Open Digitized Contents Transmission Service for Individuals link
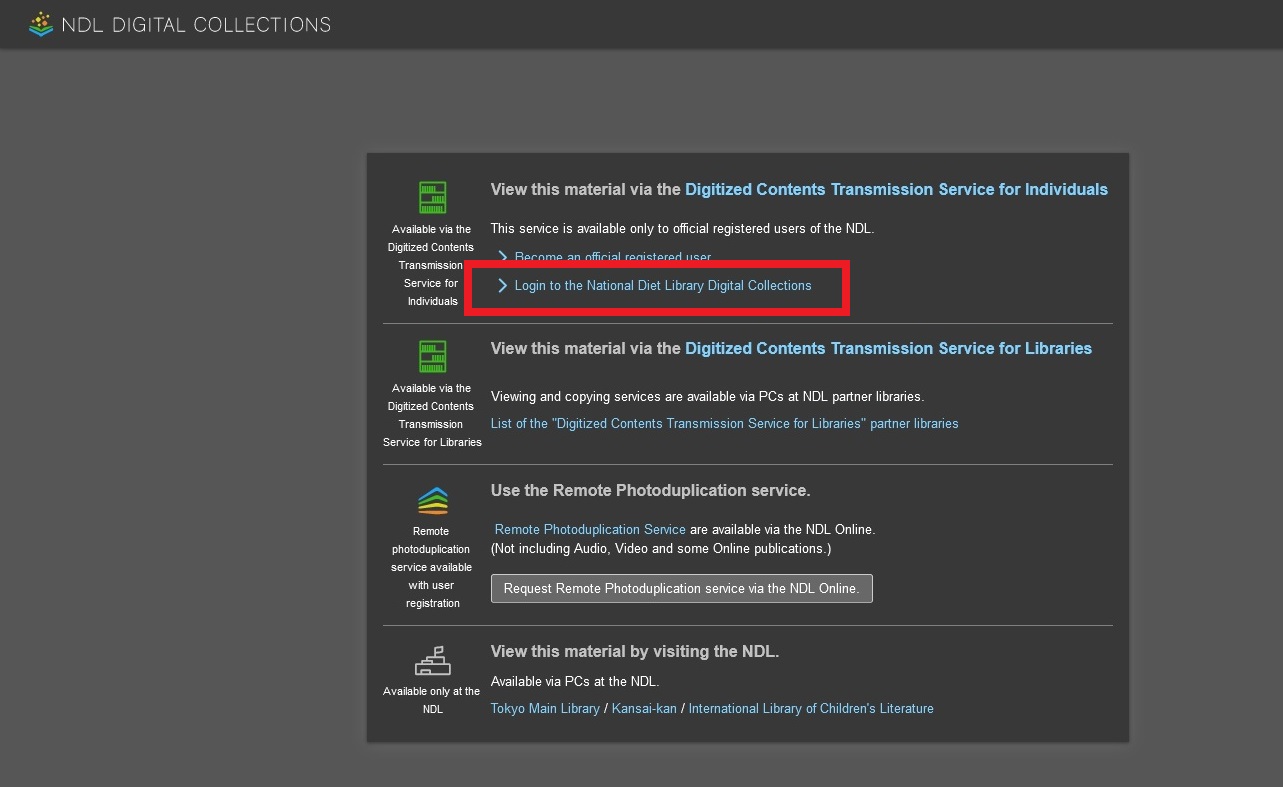Screen dimensions: 1283x787 pyautogui.click(x=896, y=189)
